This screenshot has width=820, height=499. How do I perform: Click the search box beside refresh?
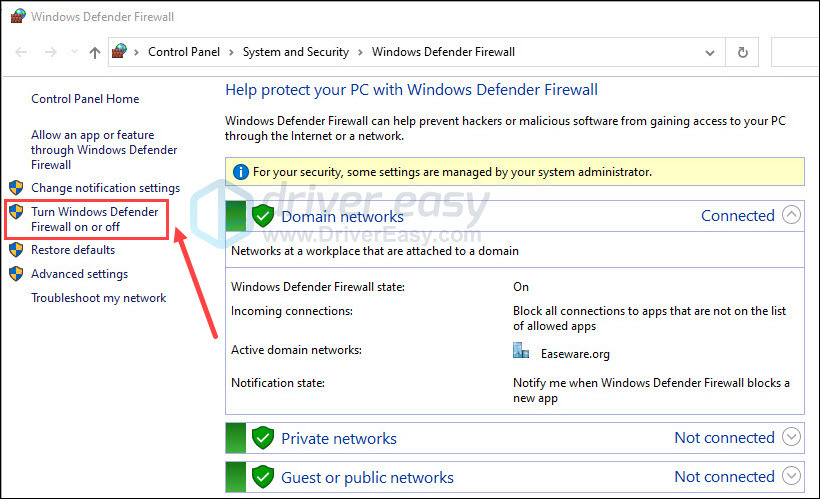click(x=795, y=52)
